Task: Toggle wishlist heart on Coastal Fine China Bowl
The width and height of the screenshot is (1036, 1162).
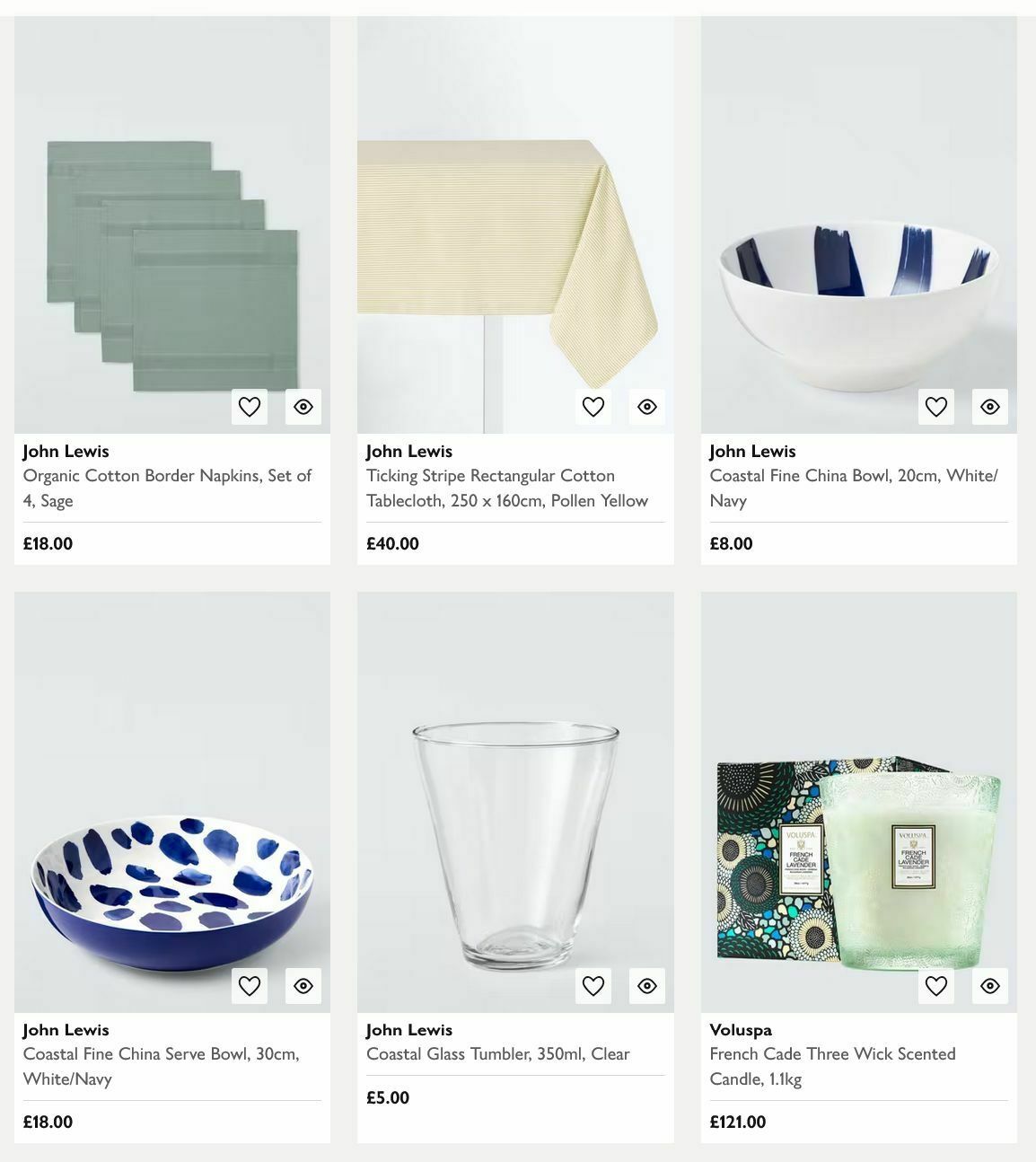Action: click(x=935, y=407)
